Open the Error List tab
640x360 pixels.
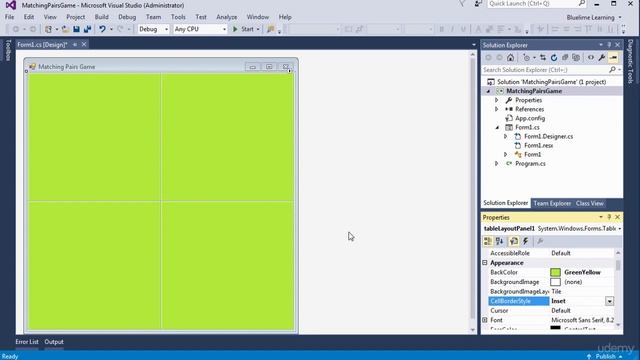coord(27,342)
